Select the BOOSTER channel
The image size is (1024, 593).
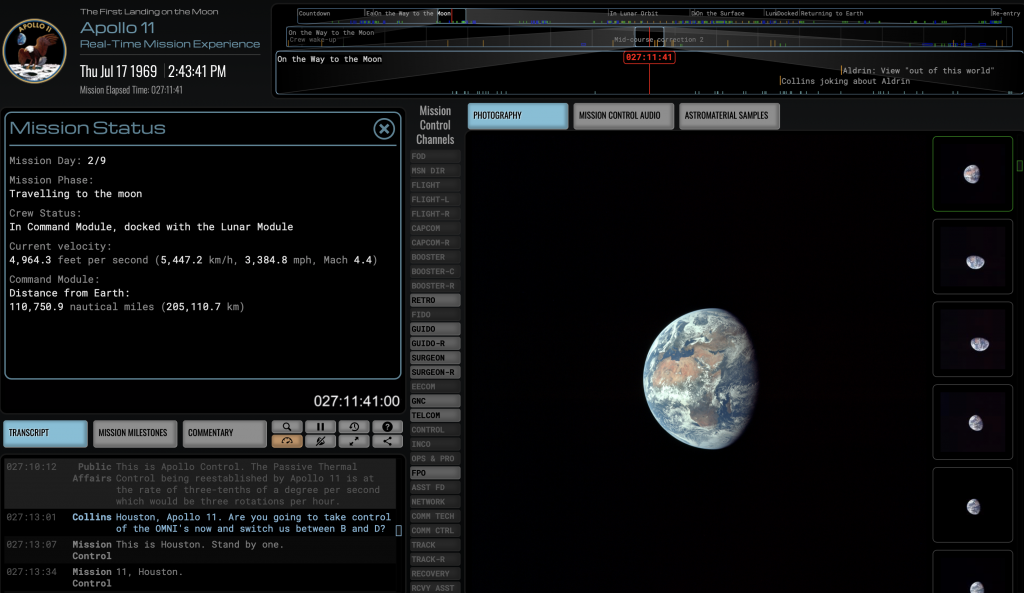435,257
